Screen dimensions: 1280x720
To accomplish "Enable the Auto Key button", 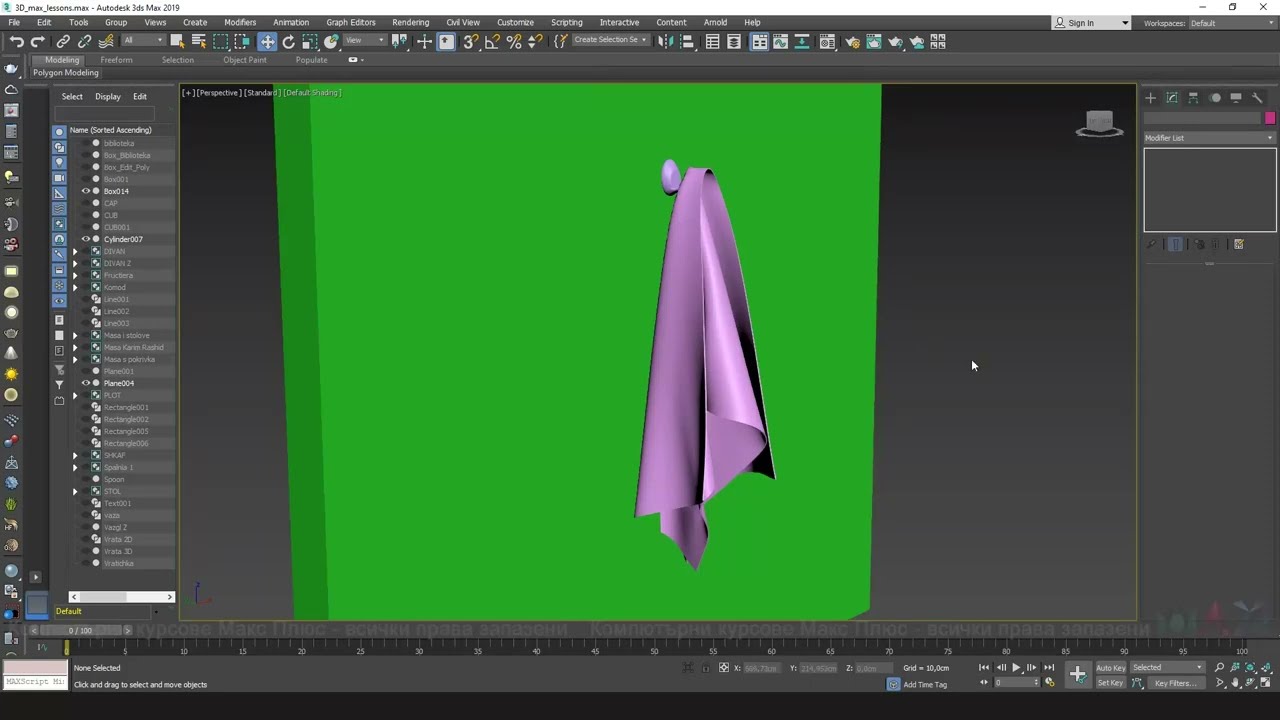I will click(1110, 667).
